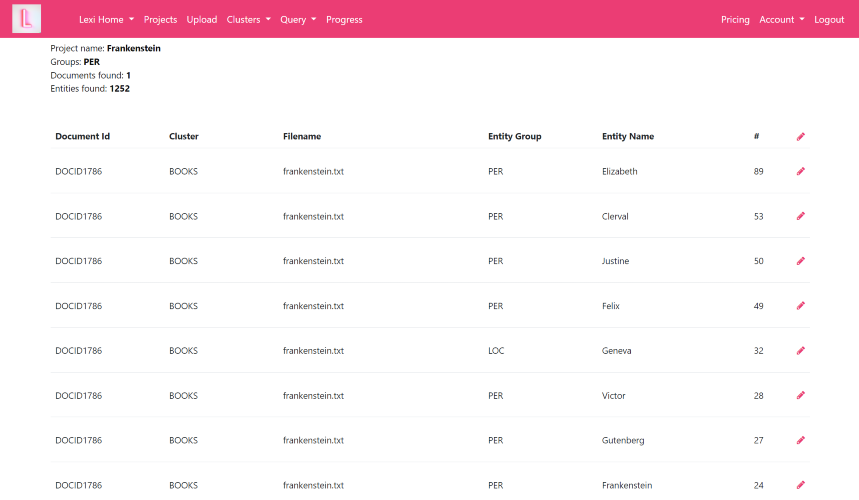This screenshot has height=500, width=859.
Task: Open the Clusters dropdown menu
Action: coord(248,20)
